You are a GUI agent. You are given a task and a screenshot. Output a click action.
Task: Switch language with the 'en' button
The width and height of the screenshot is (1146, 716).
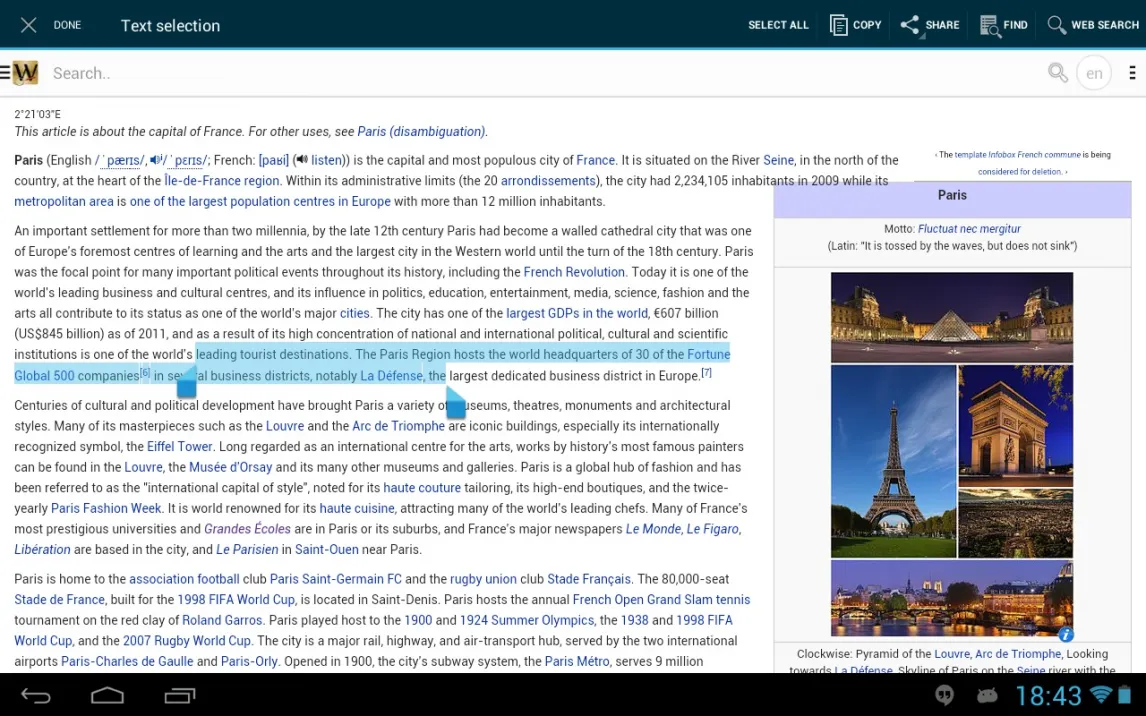coord(1094,73)
